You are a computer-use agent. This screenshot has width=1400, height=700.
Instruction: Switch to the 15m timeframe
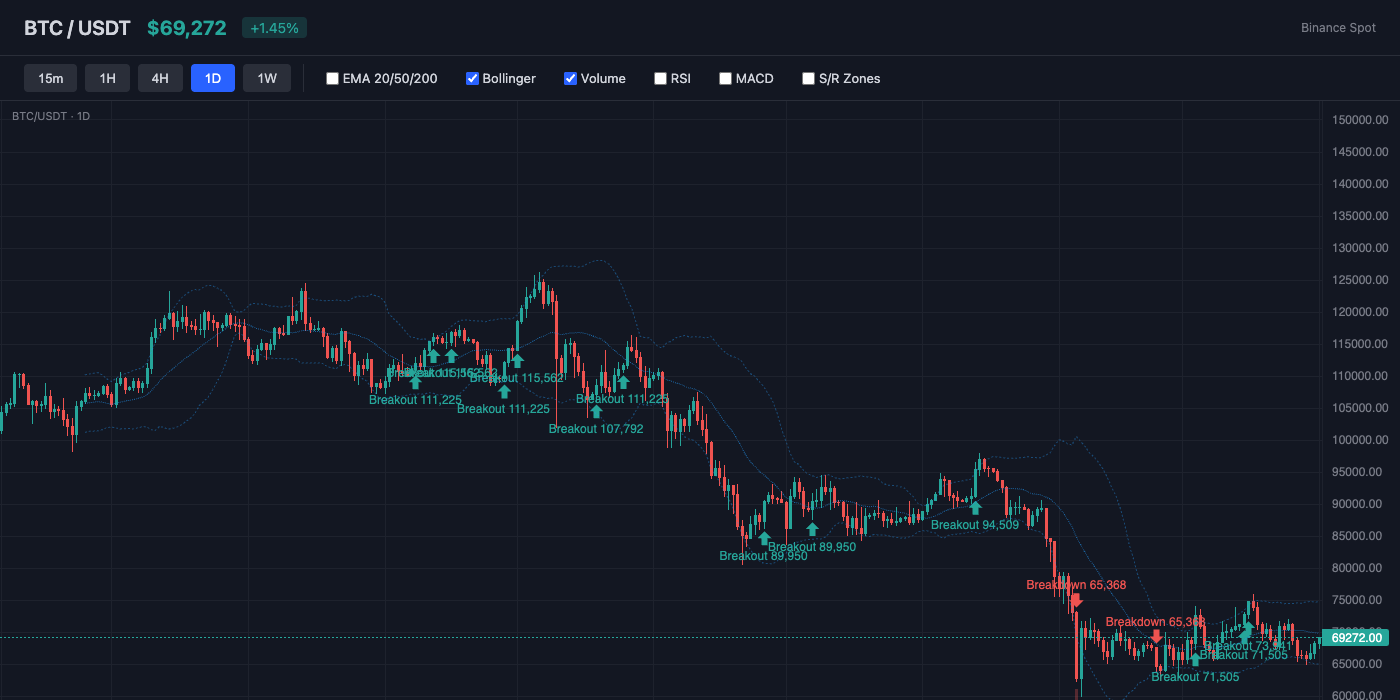(x=50, y=78)
